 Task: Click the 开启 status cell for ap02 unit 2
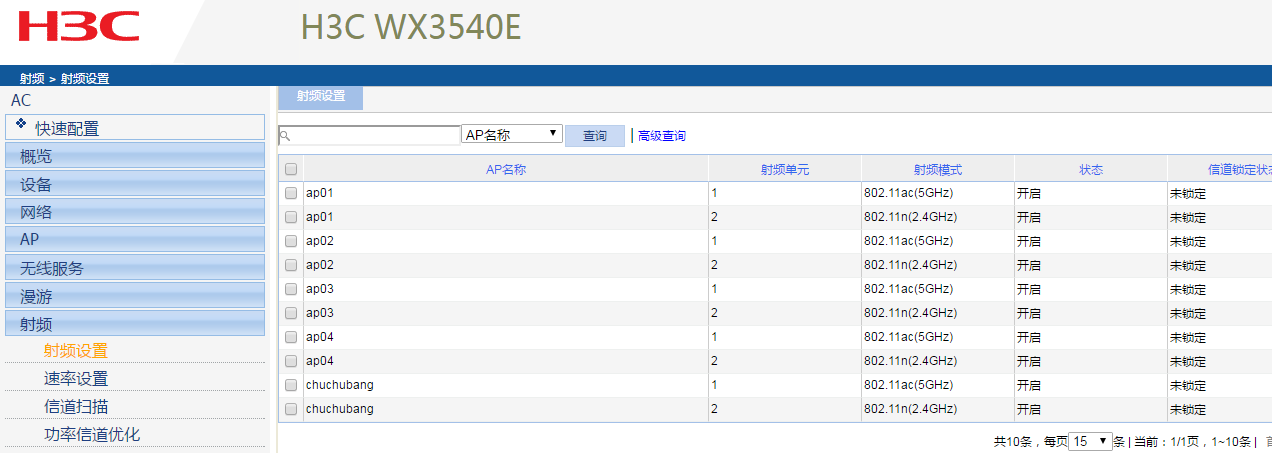point(1029,265)
